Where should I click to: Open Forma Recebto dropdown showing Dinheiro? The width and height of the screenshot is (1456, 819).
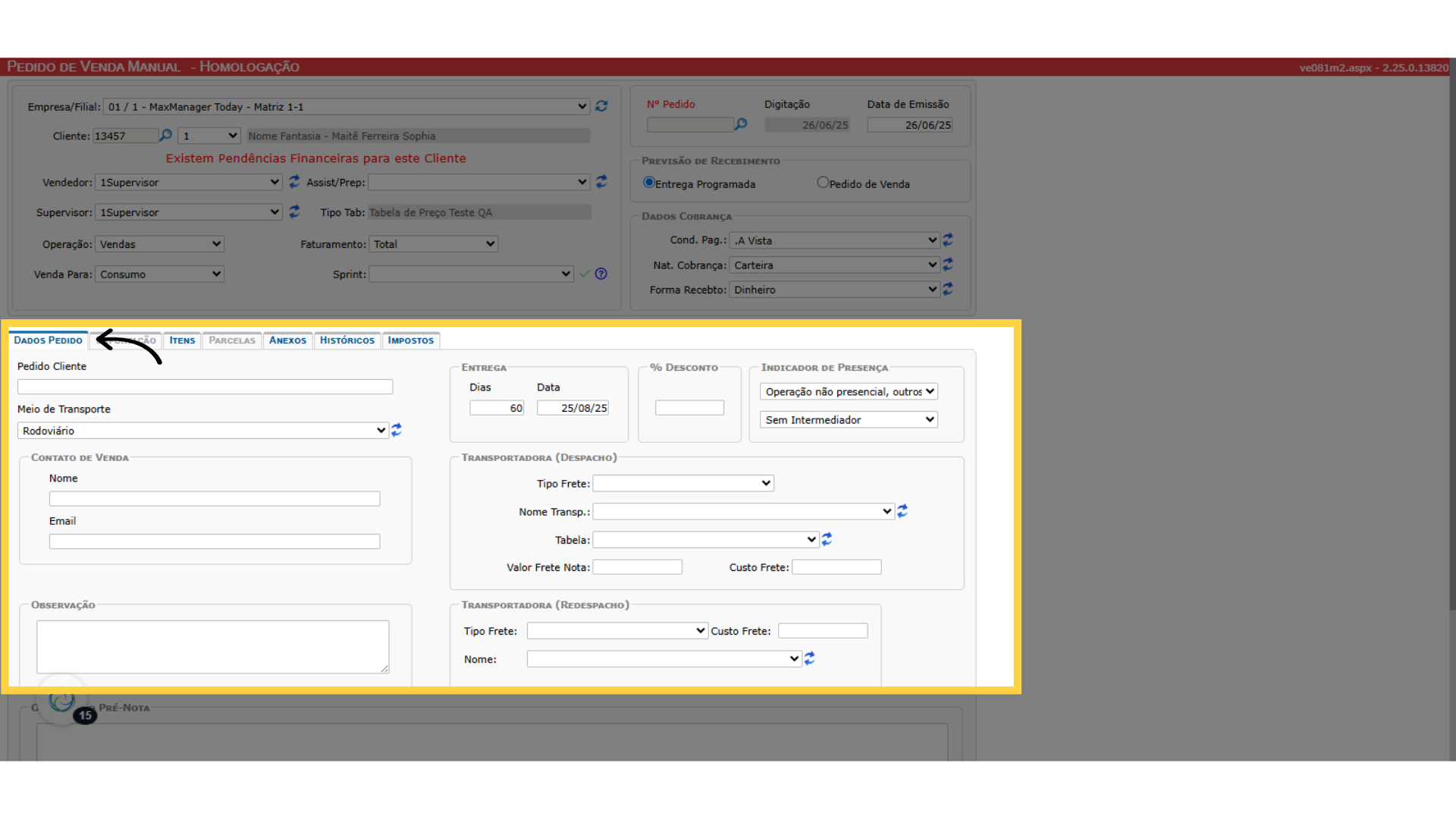835,290
